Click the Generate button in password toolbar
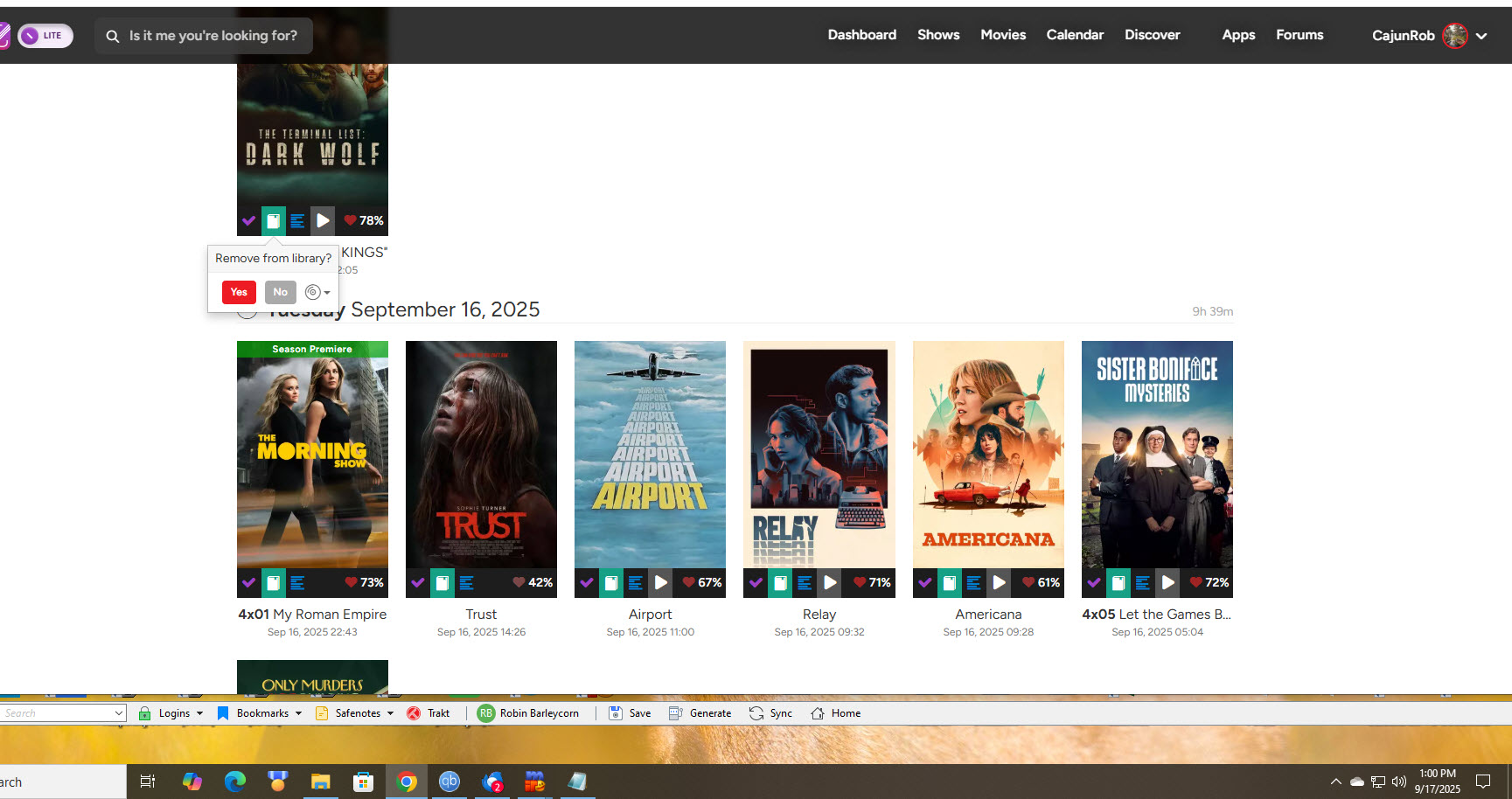 [x=700, y=713]
